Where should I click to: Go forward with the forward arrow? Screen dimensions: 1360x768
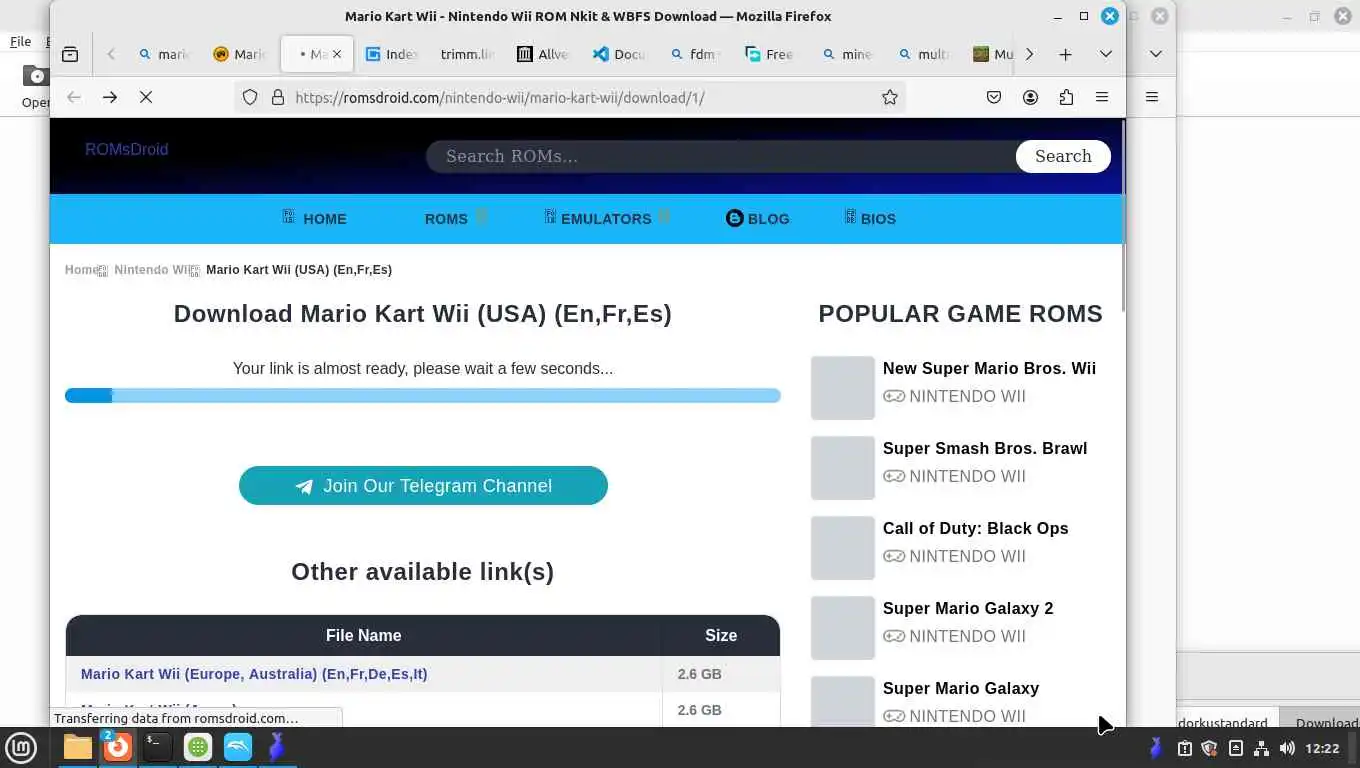point(110,97)
